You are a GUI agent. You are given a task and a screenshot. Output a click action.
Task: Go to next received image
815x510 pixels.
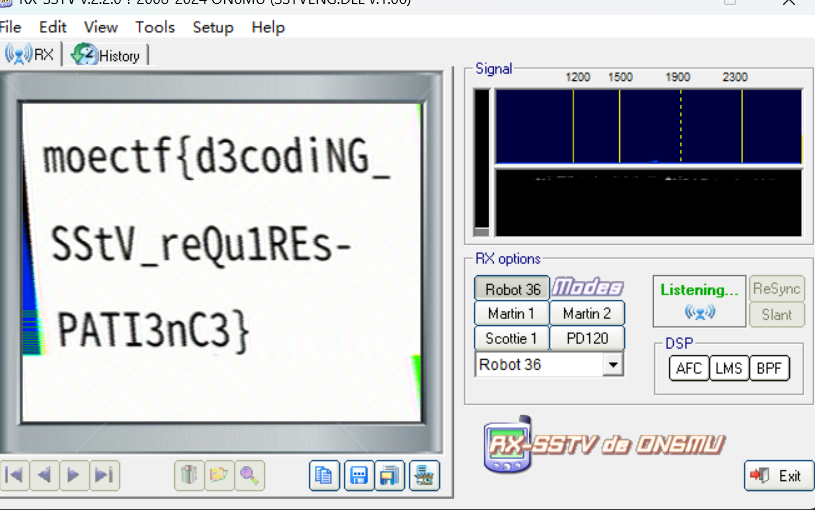[74, 475]
